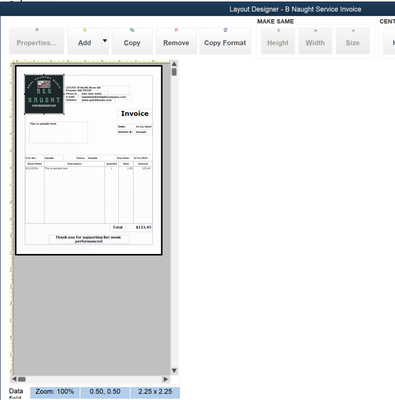Select the $123.45 total amount field

pyautogui.click(x=139, y=227)
